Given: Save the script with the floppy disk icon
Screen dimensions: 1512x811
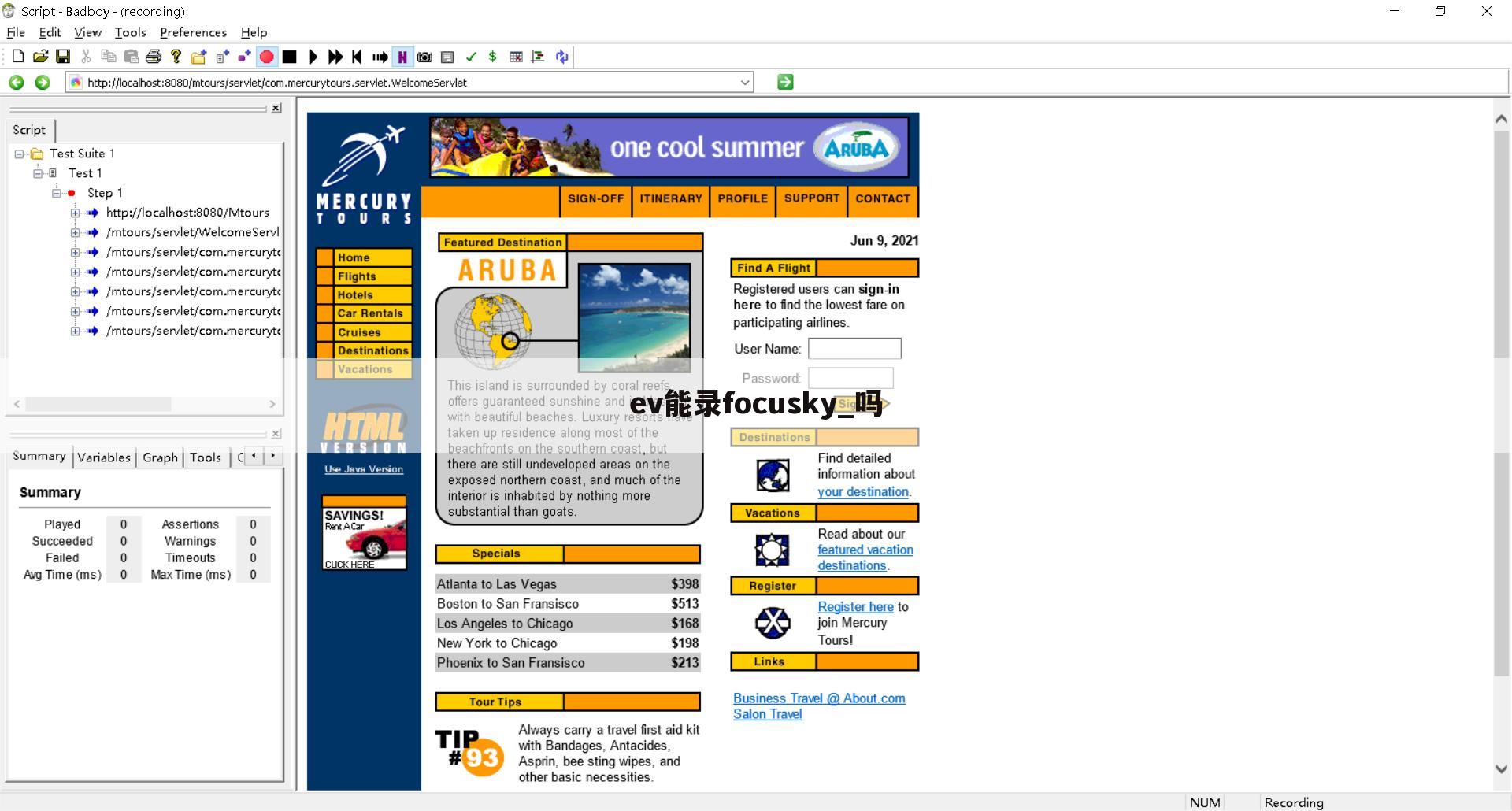Looking at the screenshot, I should [63, 57].
